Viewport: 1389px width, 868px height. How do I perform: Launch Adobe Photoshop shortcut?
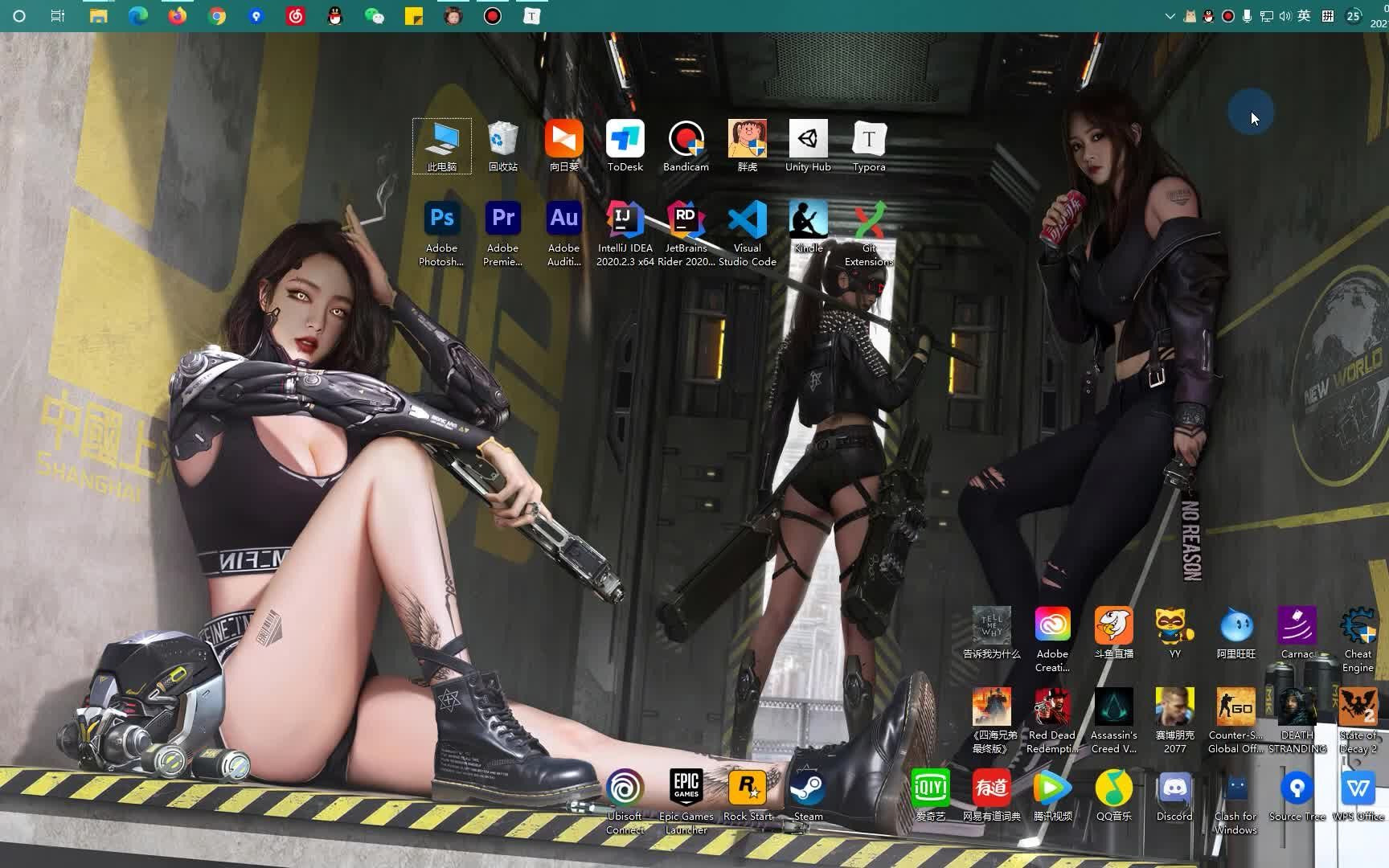(442, 234)
